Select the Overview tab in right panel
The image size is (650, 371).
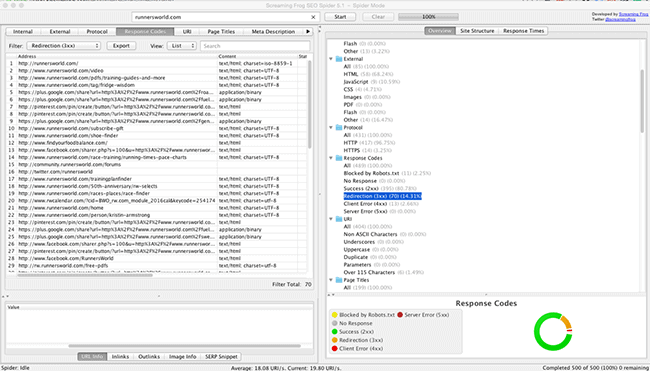point(440,31)
